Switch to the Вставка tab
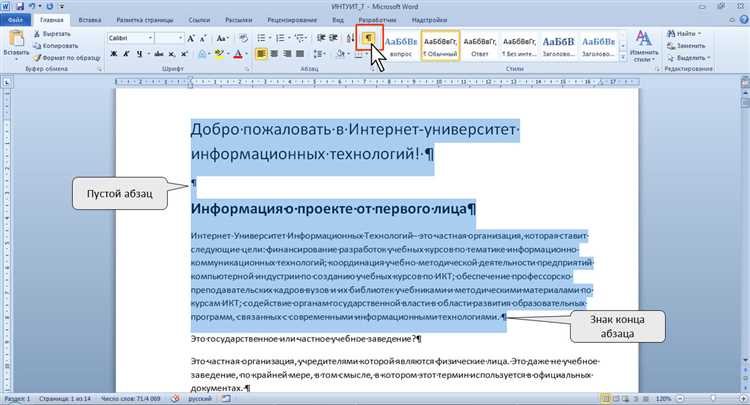 90,20
